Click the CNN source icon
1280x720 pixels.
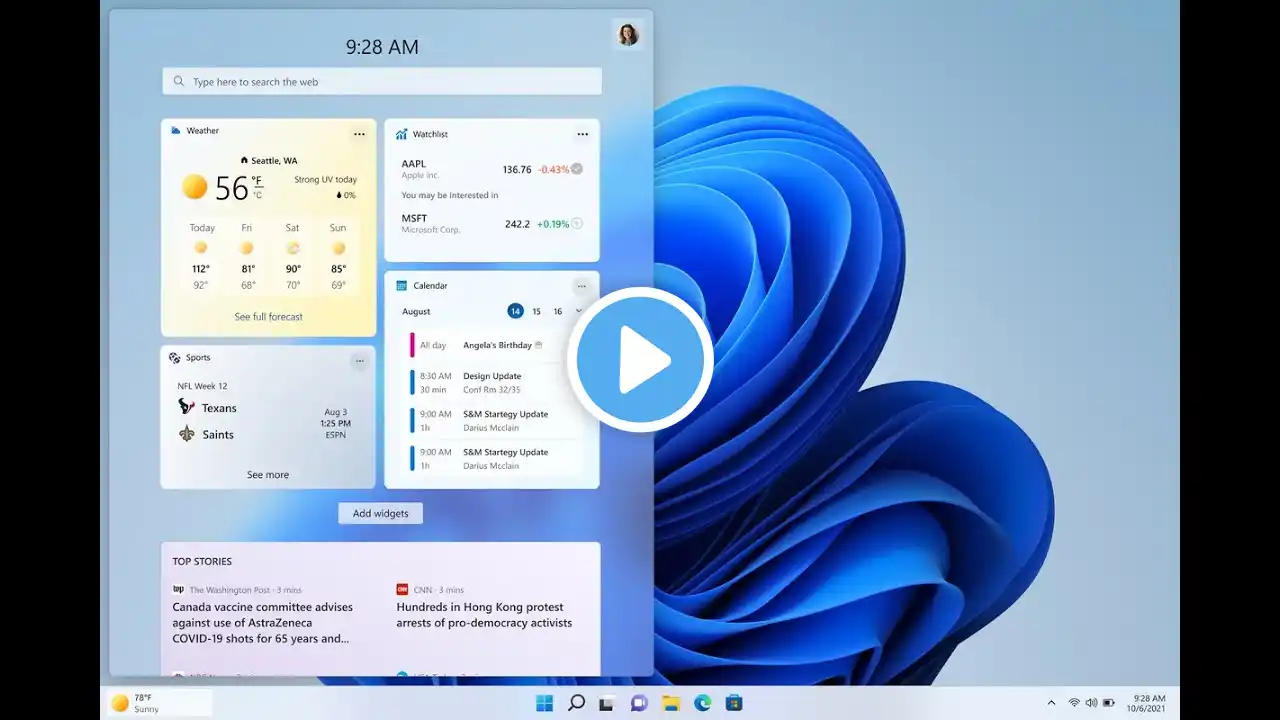(x=402, y=590)
